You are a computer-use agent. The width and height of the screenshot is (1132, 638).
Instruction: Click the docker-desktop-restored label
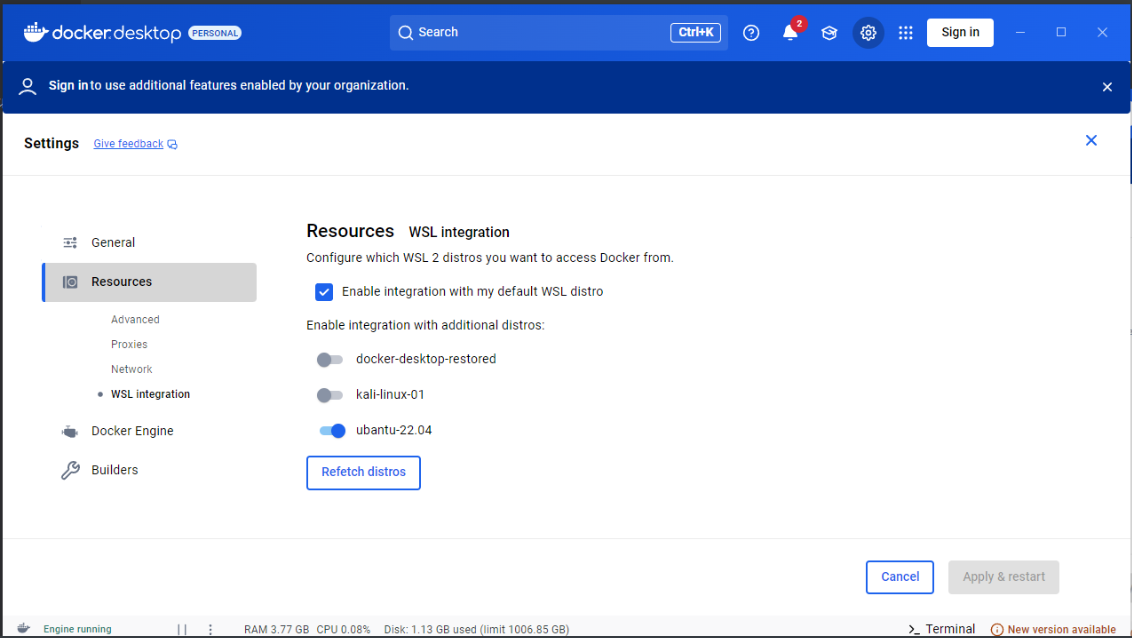pyautogui.click(x=426, y=359)
